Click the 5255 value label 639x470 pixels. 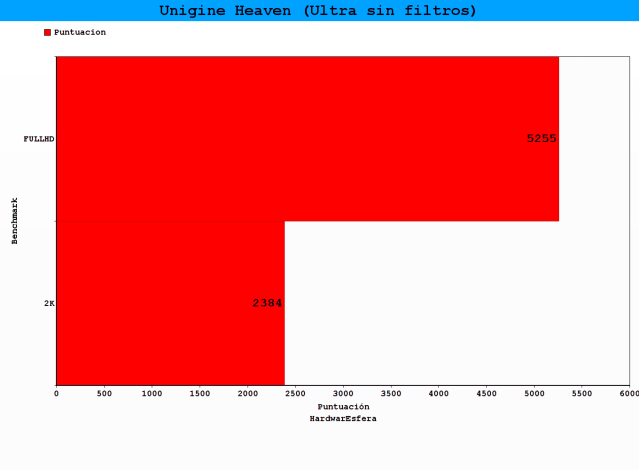(x=542, y=139)
